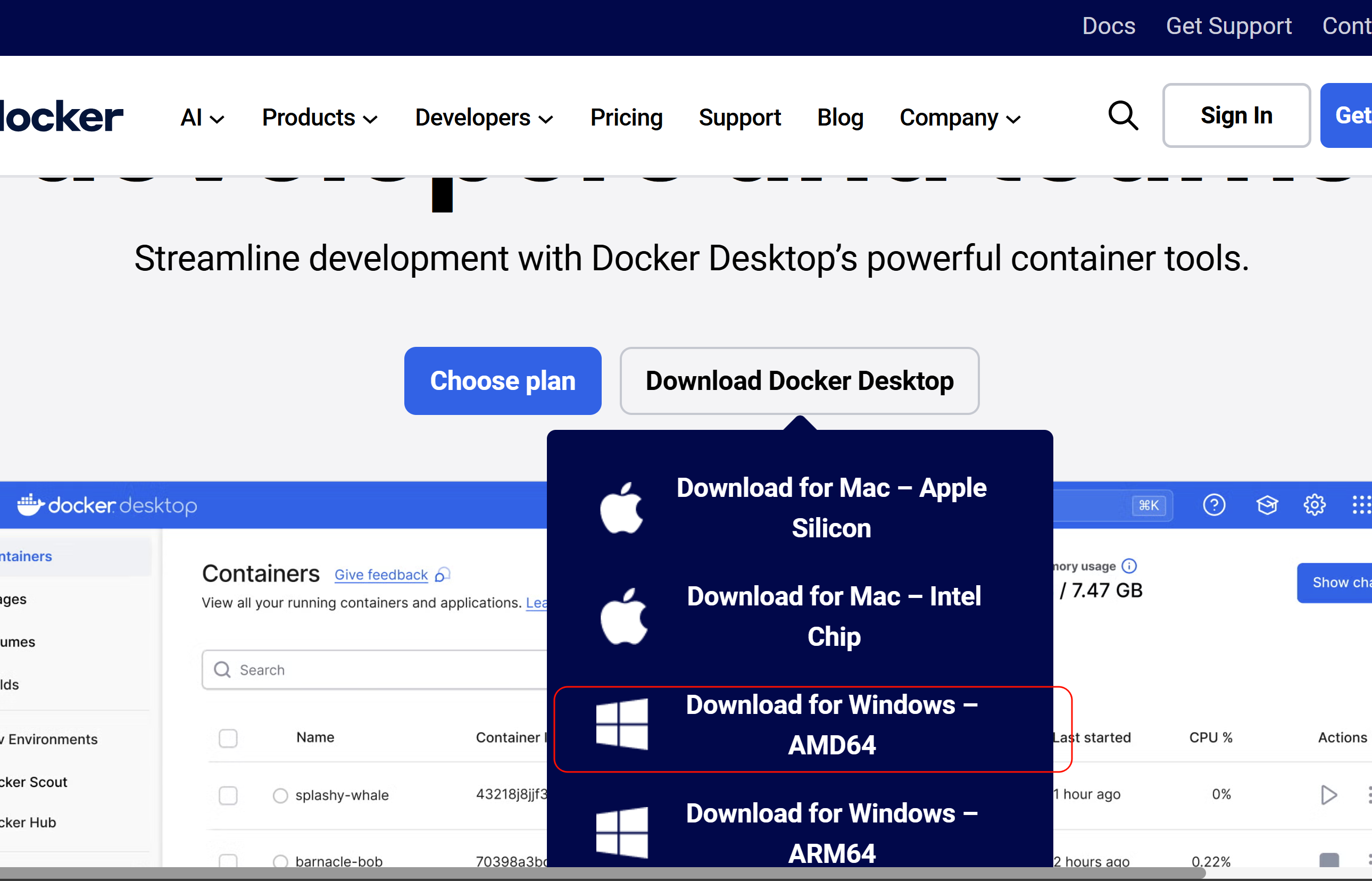
Task: Select Builds in the sidebar
Action: 9,685
